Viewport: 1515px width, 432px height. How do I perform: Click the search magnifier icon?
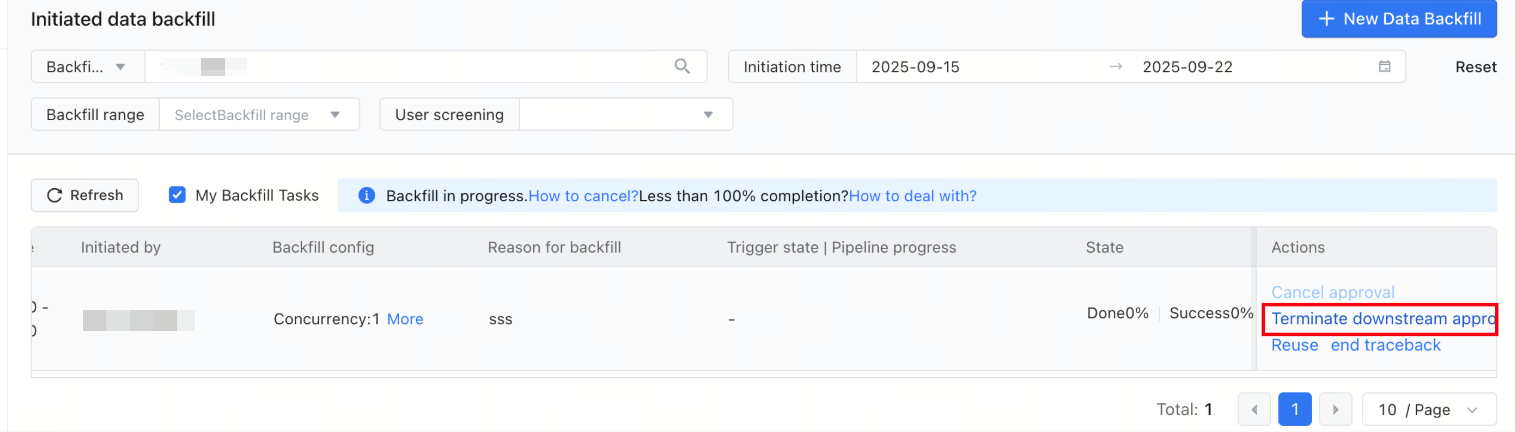(x=682, y=67)
